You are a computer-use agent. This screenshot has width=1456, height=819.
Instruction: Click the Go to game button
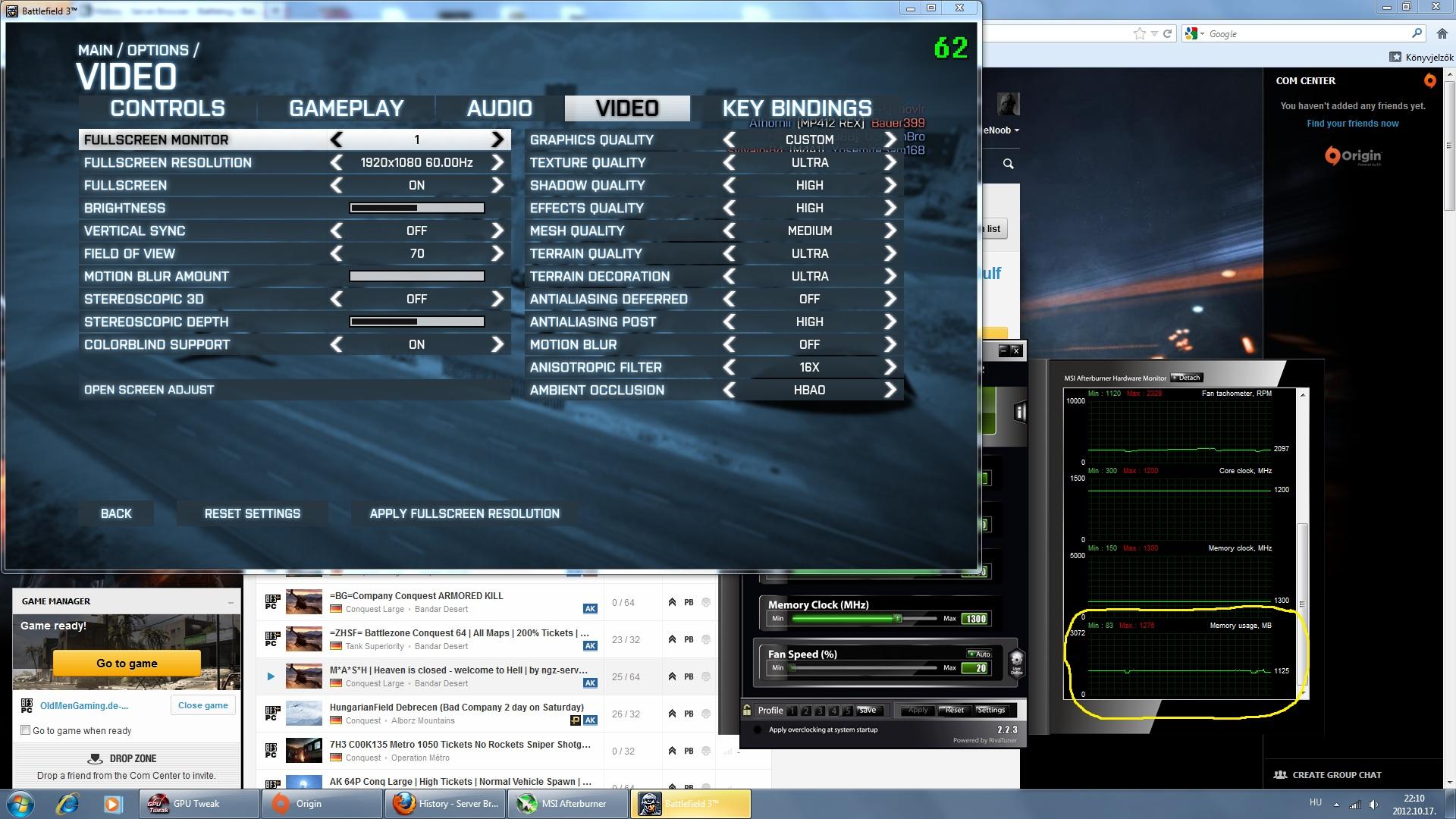127,663
